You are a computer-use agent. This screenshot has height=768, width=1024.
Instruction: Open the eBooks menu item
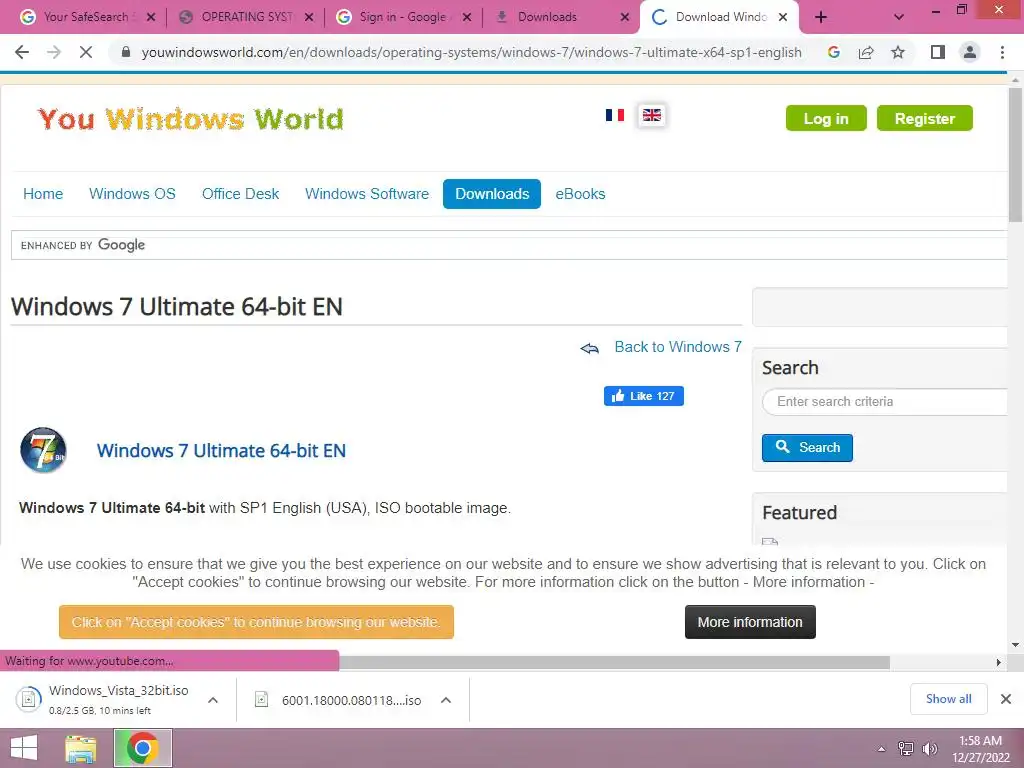coord(581,194)
